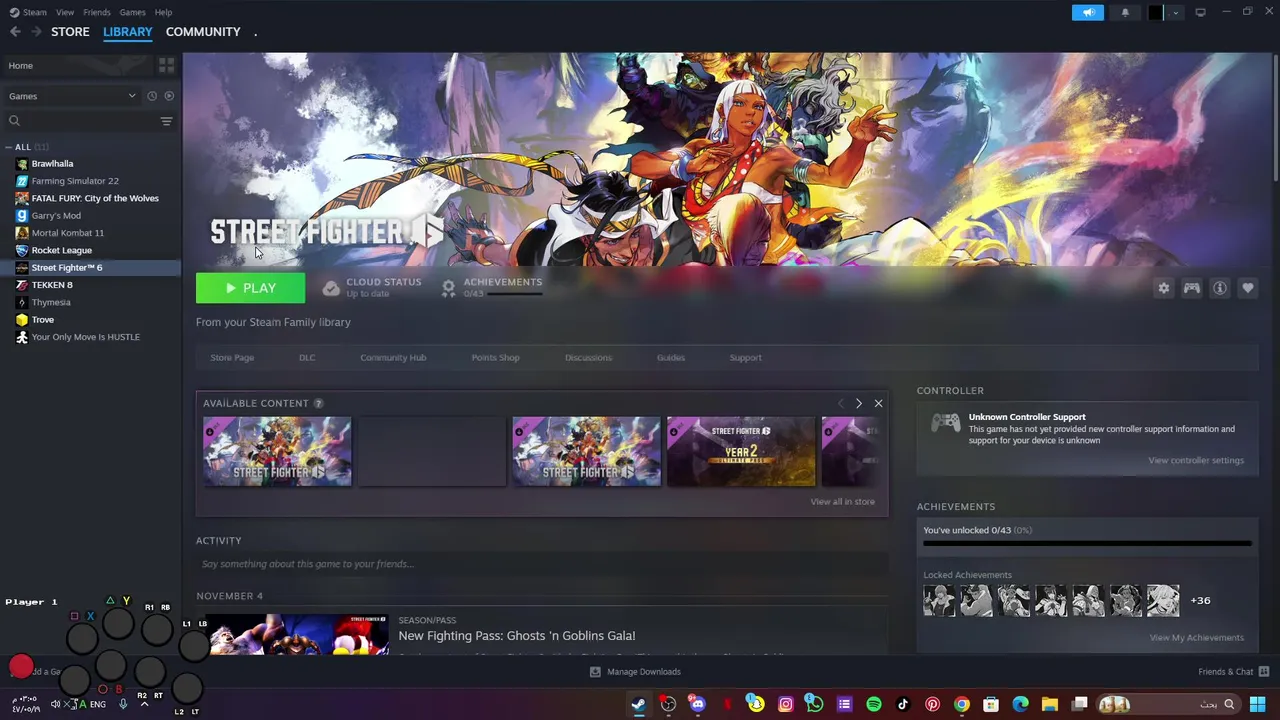This screenshot has width=1280, height=720.
Task: Toggle ready-to-play filter icon
Action: click(169, 96)
